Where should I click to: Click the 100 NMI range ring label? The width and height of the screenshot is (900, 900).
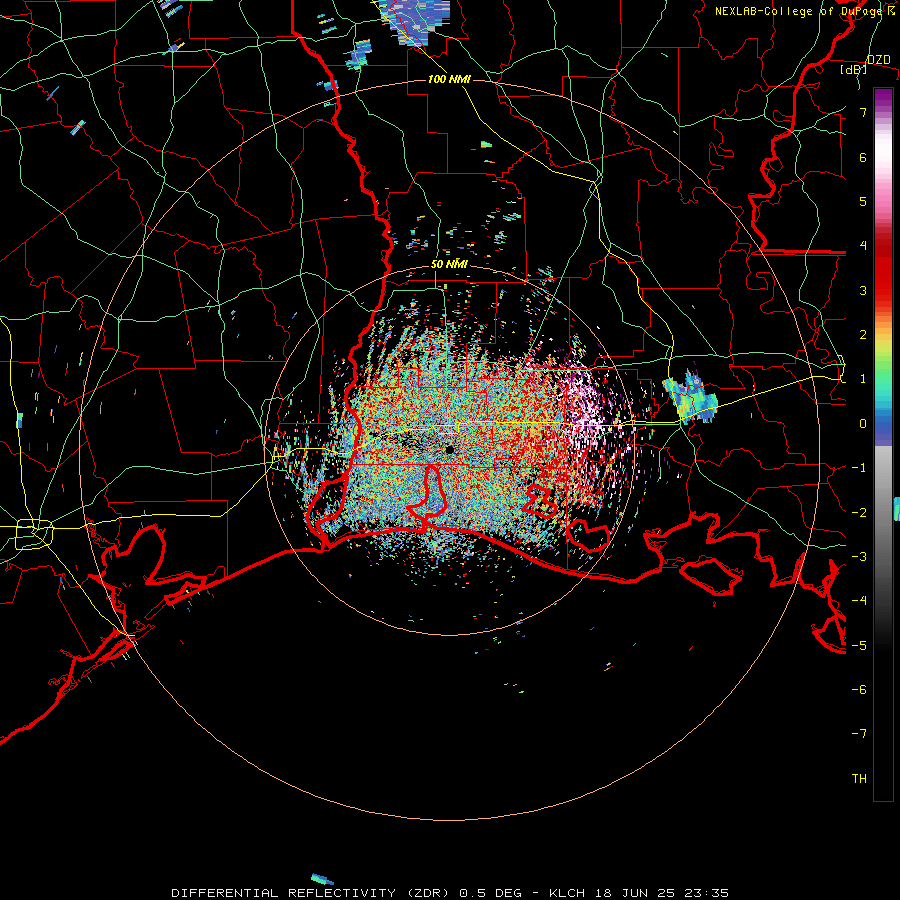click(449, 79)
